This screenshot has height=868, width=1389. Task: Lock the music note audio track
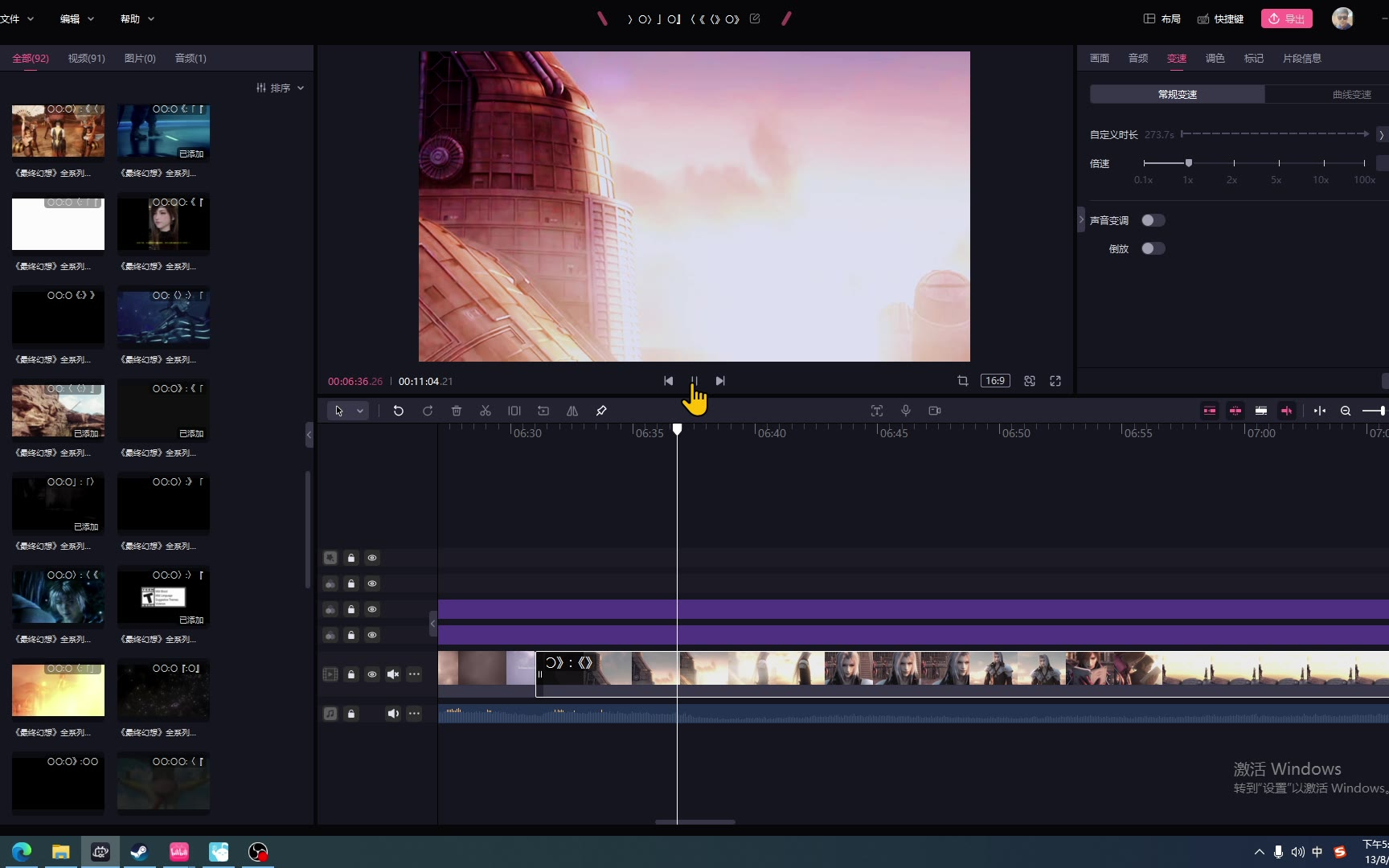pyautogui.click(x=351, y=714)
